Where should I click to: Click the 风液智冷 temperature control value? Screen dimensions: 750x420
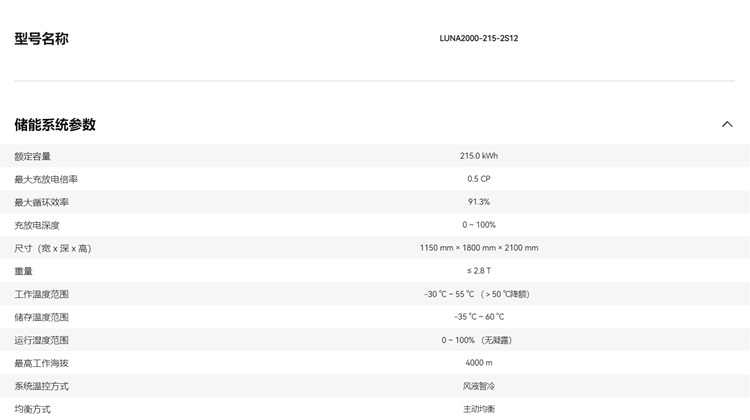coord(478,386)
